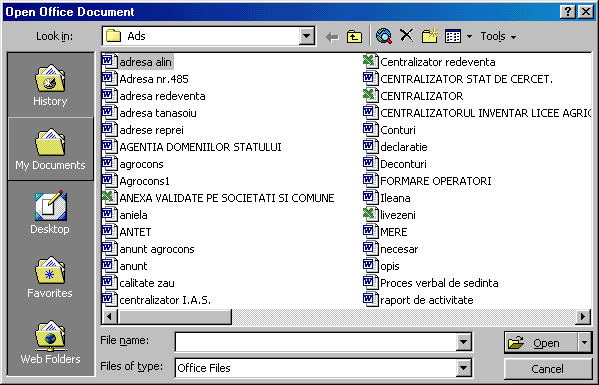Click into the File name field

point(316,341)
